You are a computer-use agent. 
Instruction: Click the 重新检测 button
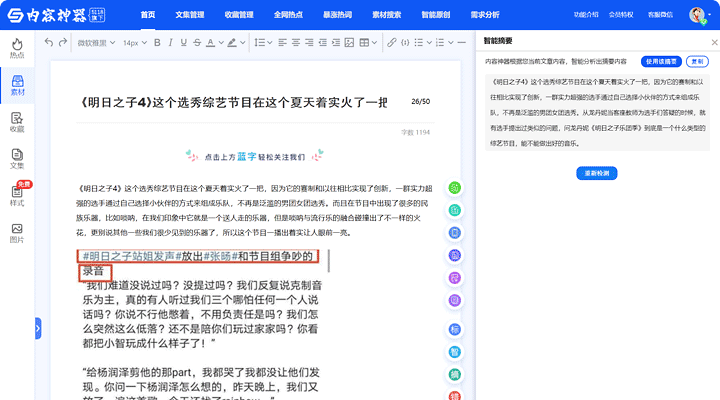[596, 173]
